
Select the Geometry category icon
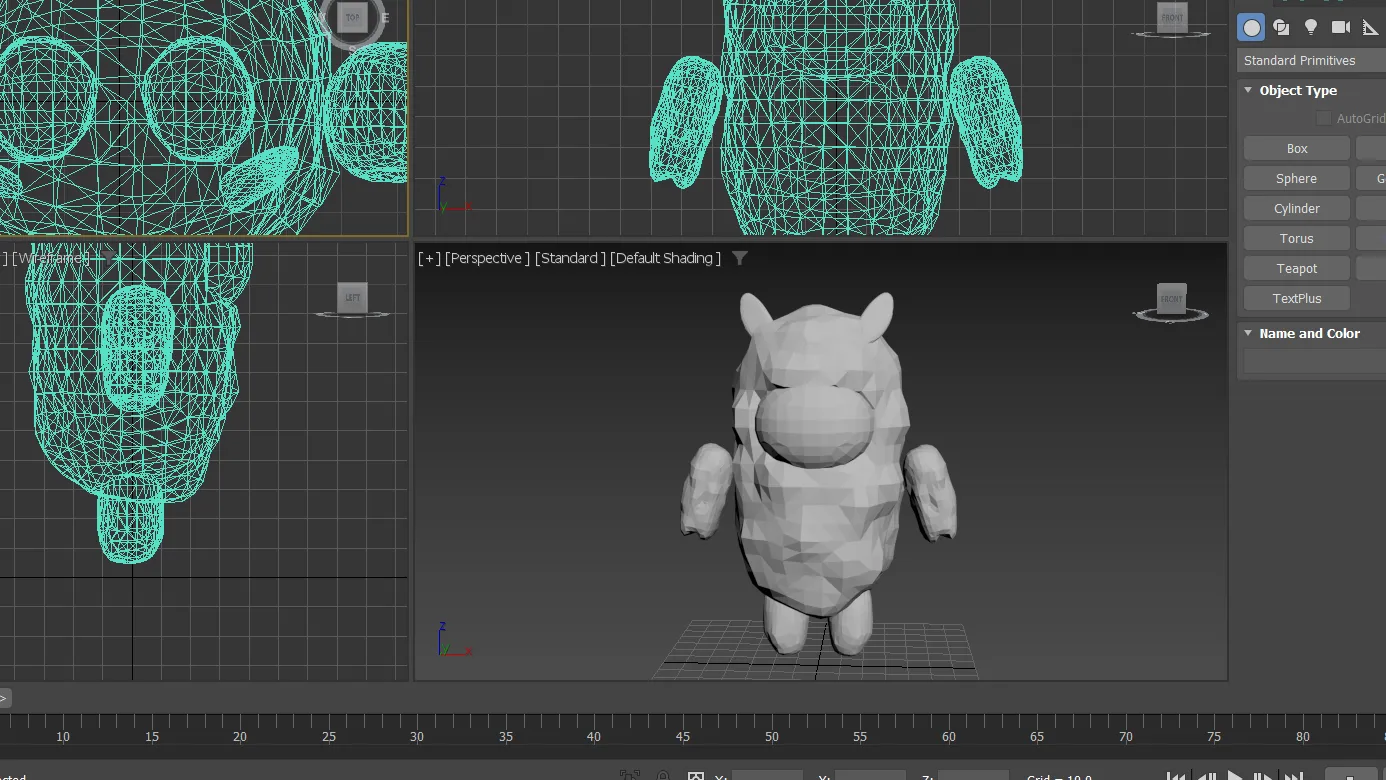(1252, 28)
